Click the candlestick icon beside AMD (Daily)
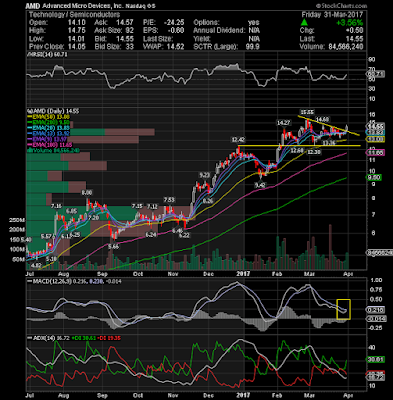Image resolution: width=393 pixels, height=400 pixels. [28, 111]
